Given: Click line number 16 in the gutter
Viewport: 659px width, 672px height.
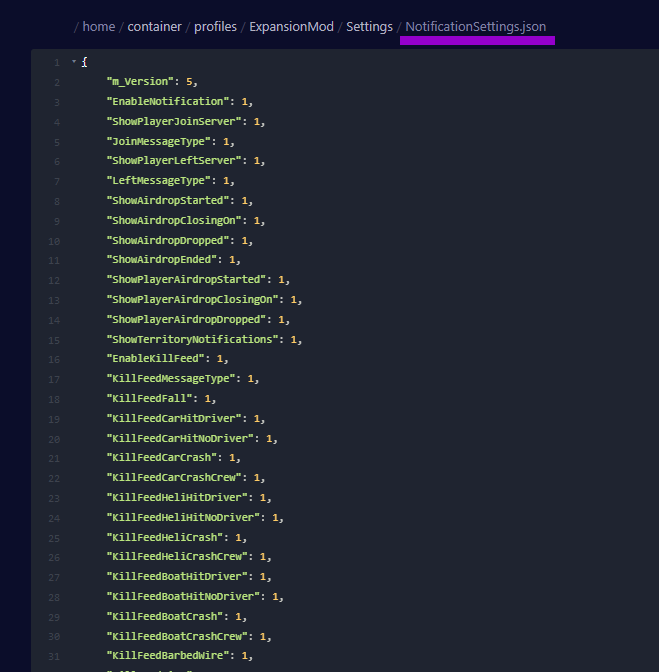Looking at the screenshot, I should coord(54,359).
